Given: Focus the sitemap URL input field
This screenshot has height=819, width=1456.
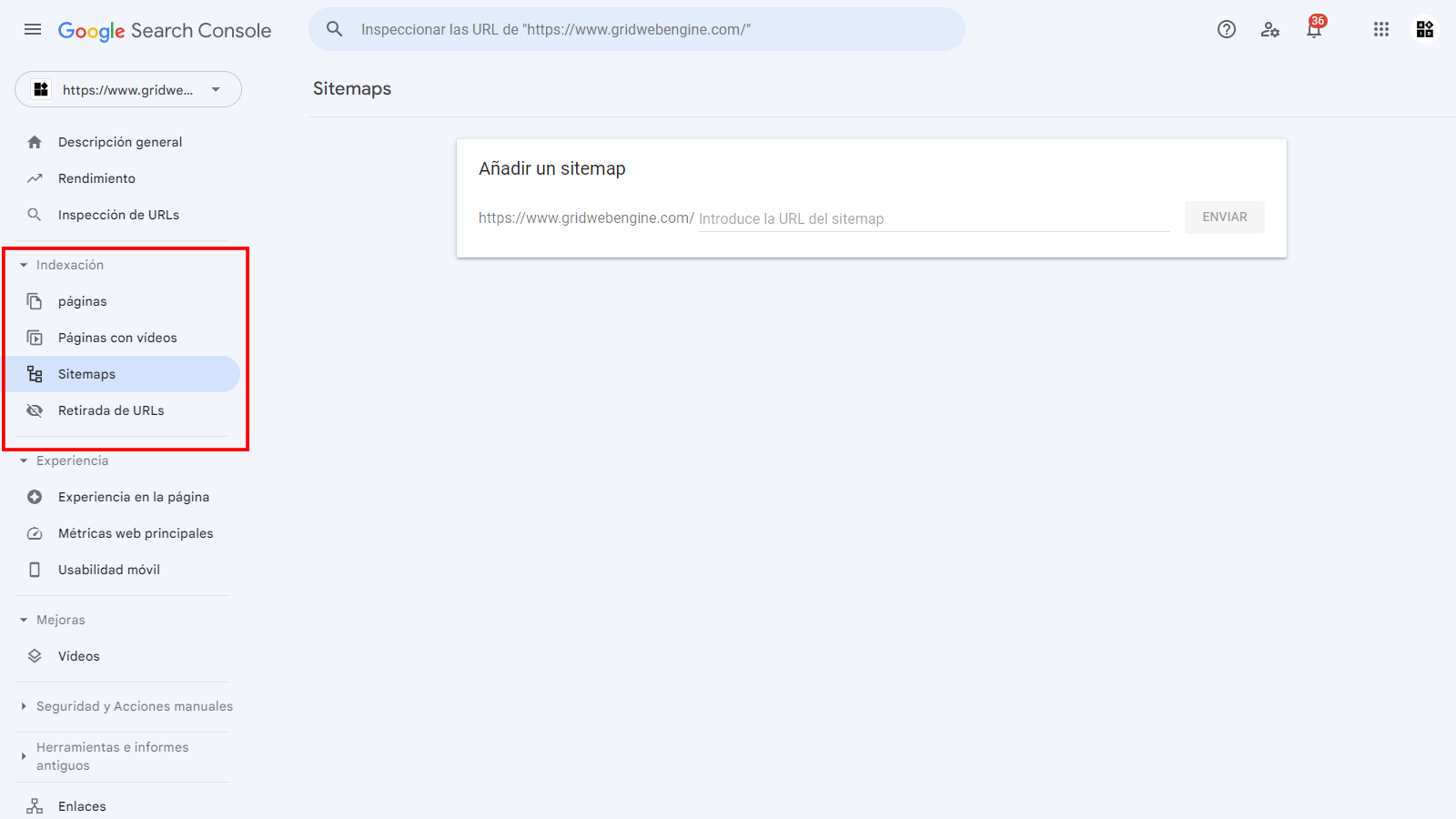Looking at the screenshot, I should pos(934,218).
